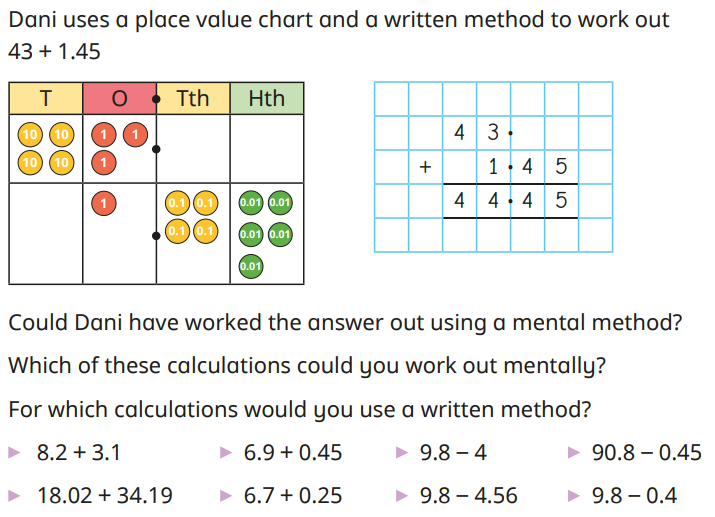Click the calculation 9.8 – 4
This screenshot has height=517, width=715.
[453, 453]
